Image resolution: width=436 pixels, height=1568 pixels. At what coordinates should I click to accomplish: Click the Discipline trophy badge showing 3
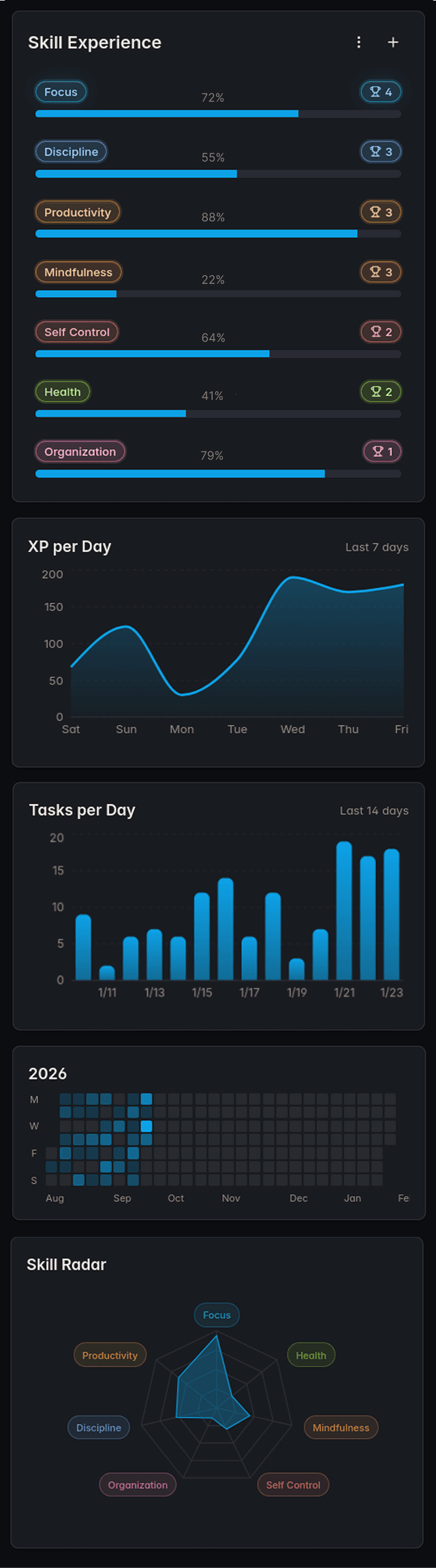380,151
